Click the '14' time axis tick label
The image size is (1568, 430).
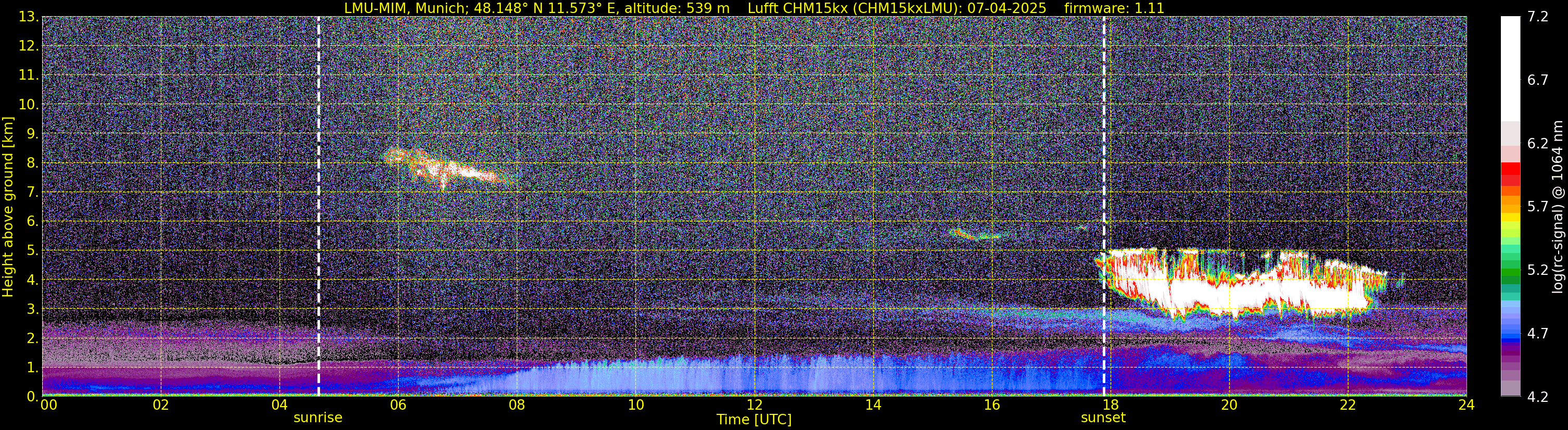[873, 406]
